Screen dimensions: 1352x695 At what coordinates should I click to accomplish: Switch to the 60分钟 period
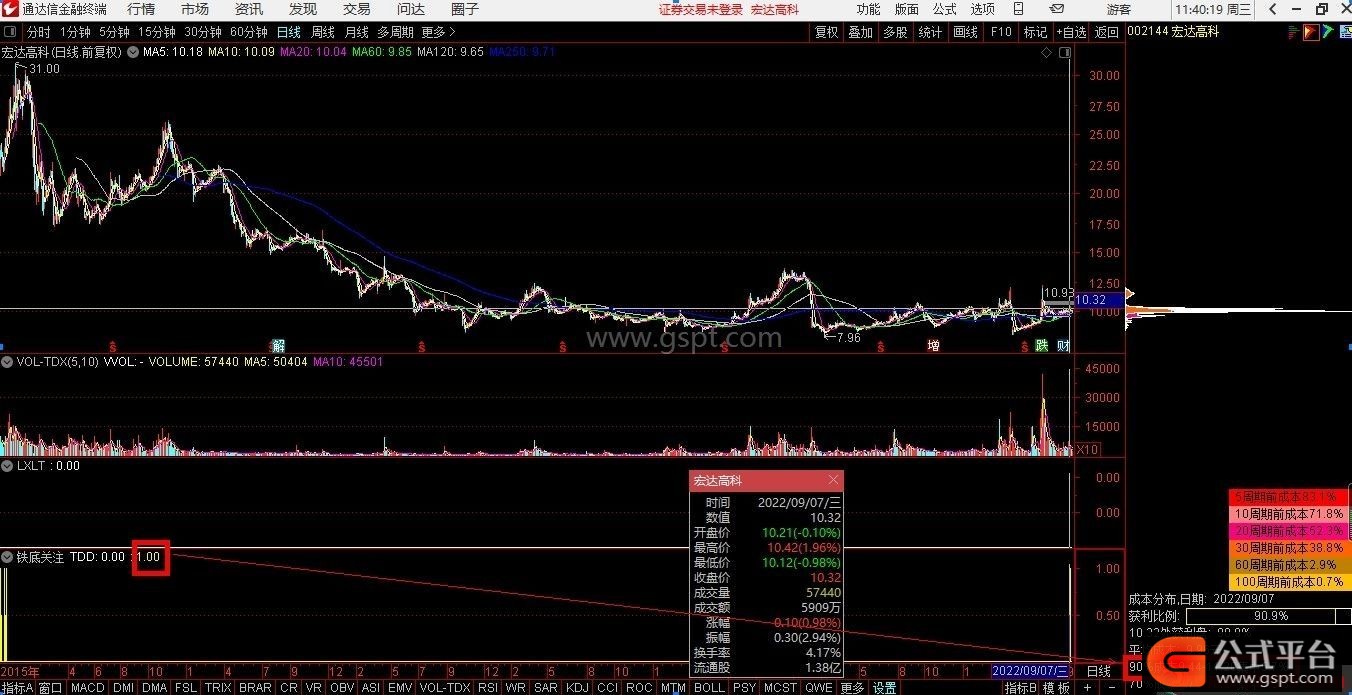pos(249,32)
